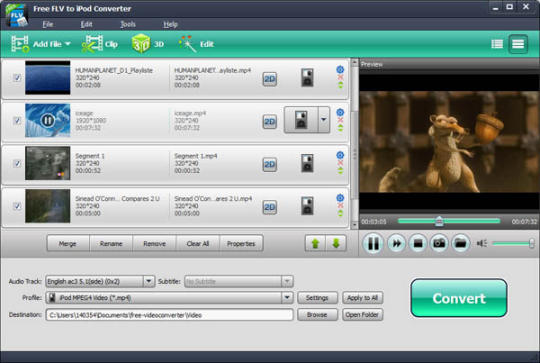Click the Destination path field
Screen dimensions: 540x363
[x=169, y=315]
